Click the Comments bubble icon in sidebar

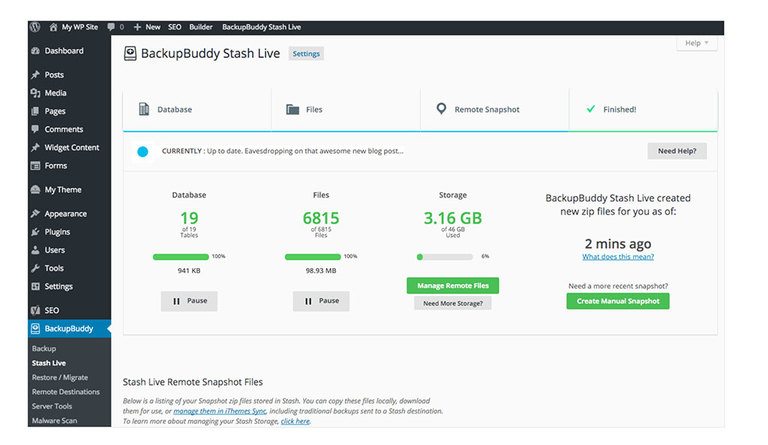(x=35, y=129)
